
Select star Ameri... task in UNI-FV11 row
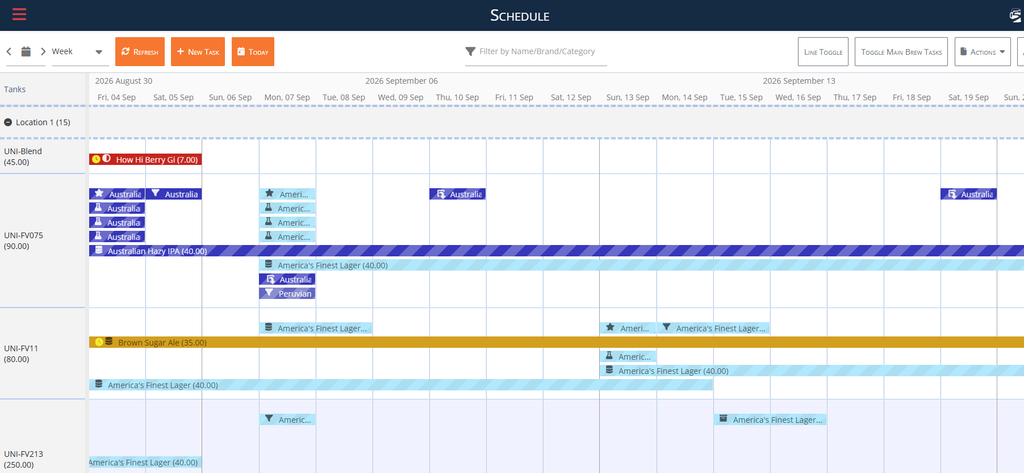(628, 328)
